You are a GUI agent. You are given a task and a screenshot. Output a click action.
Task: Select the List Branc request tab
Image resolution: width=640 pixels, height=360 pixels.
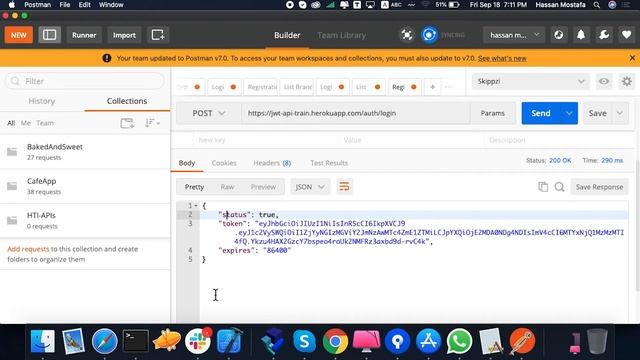coord(298,87)
